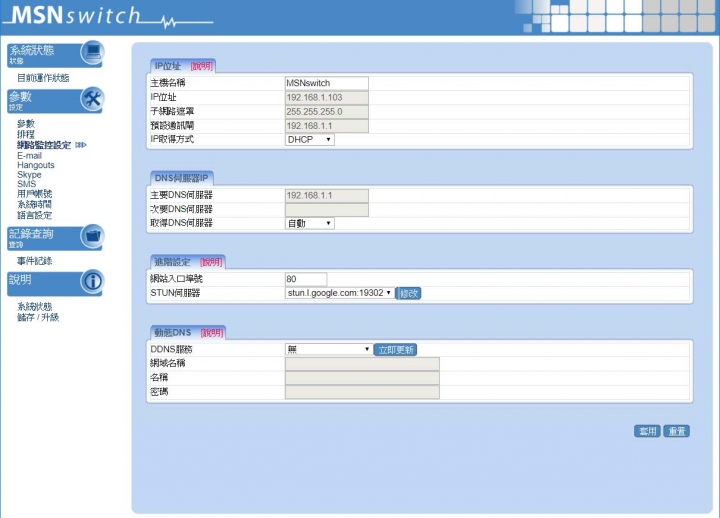Click the 主要DNS伺服器 field
The image size is (720, 518).
pos(326,196)
